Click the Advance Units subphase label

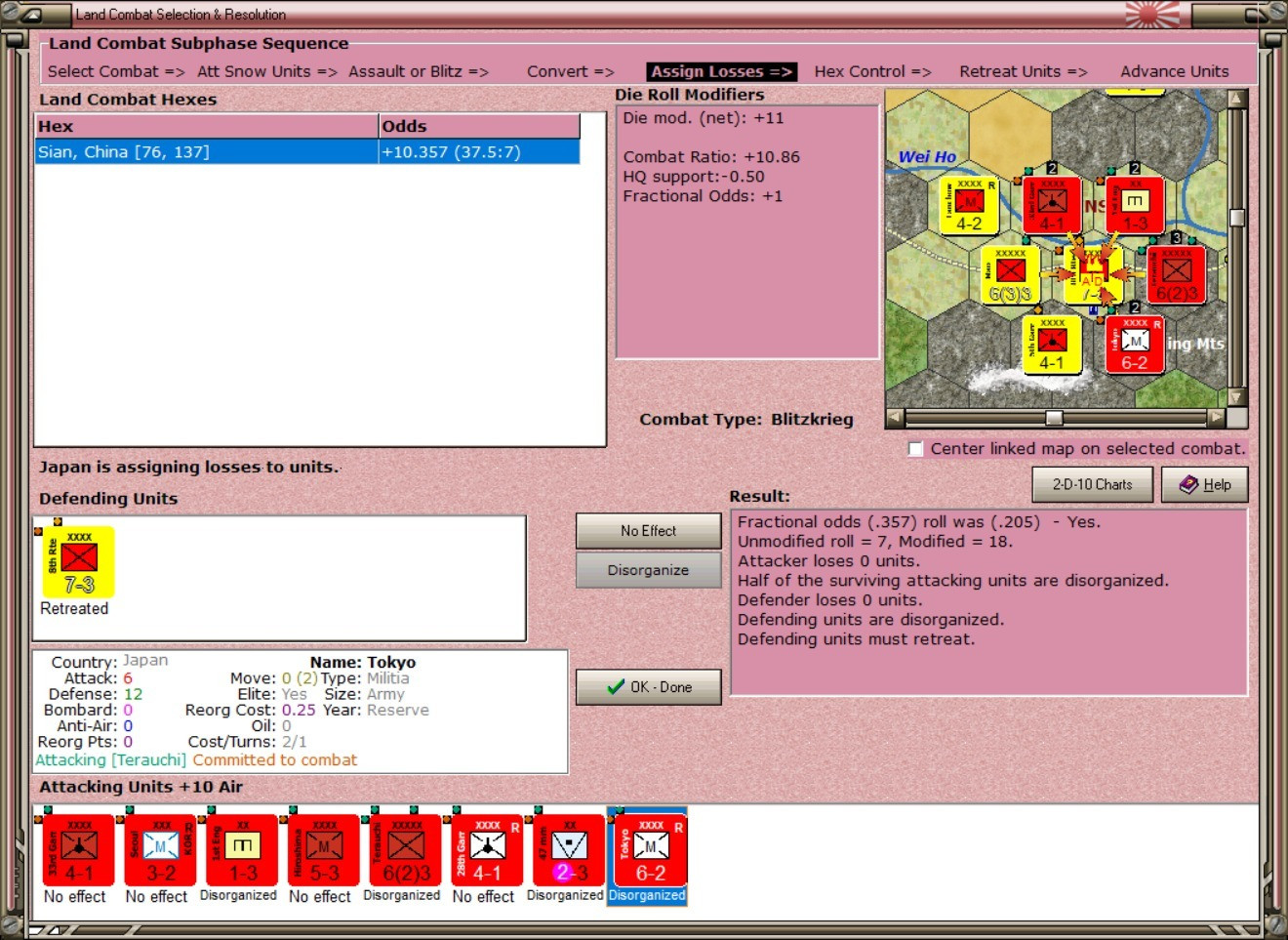click(1175, 71)
